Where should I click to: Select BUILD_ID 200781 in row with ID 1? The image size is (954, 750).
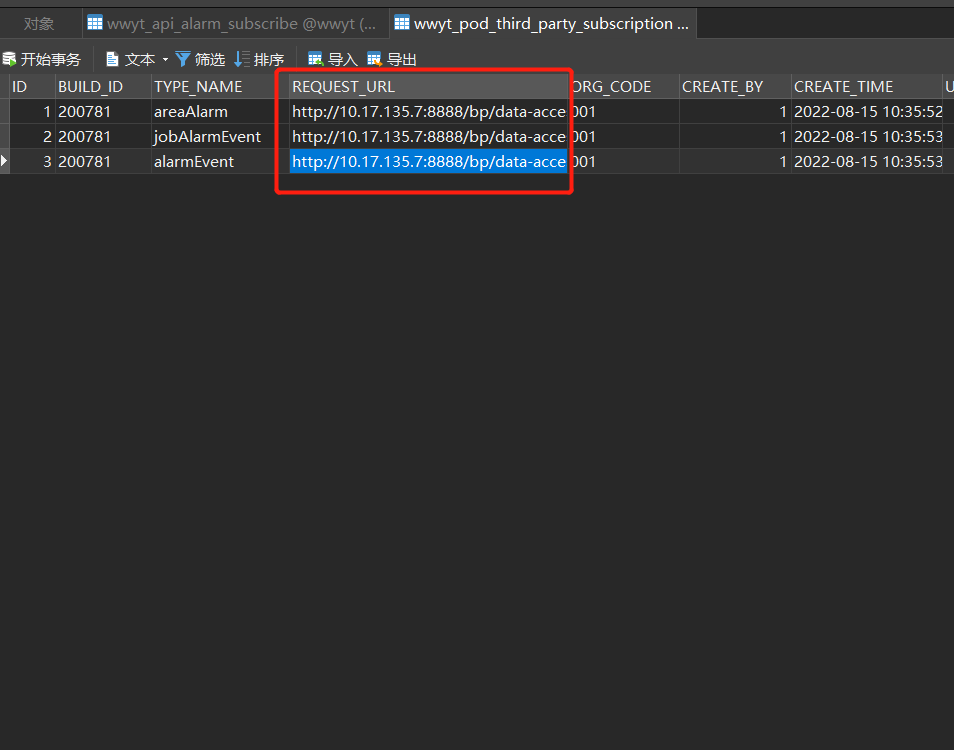point(103,111)
